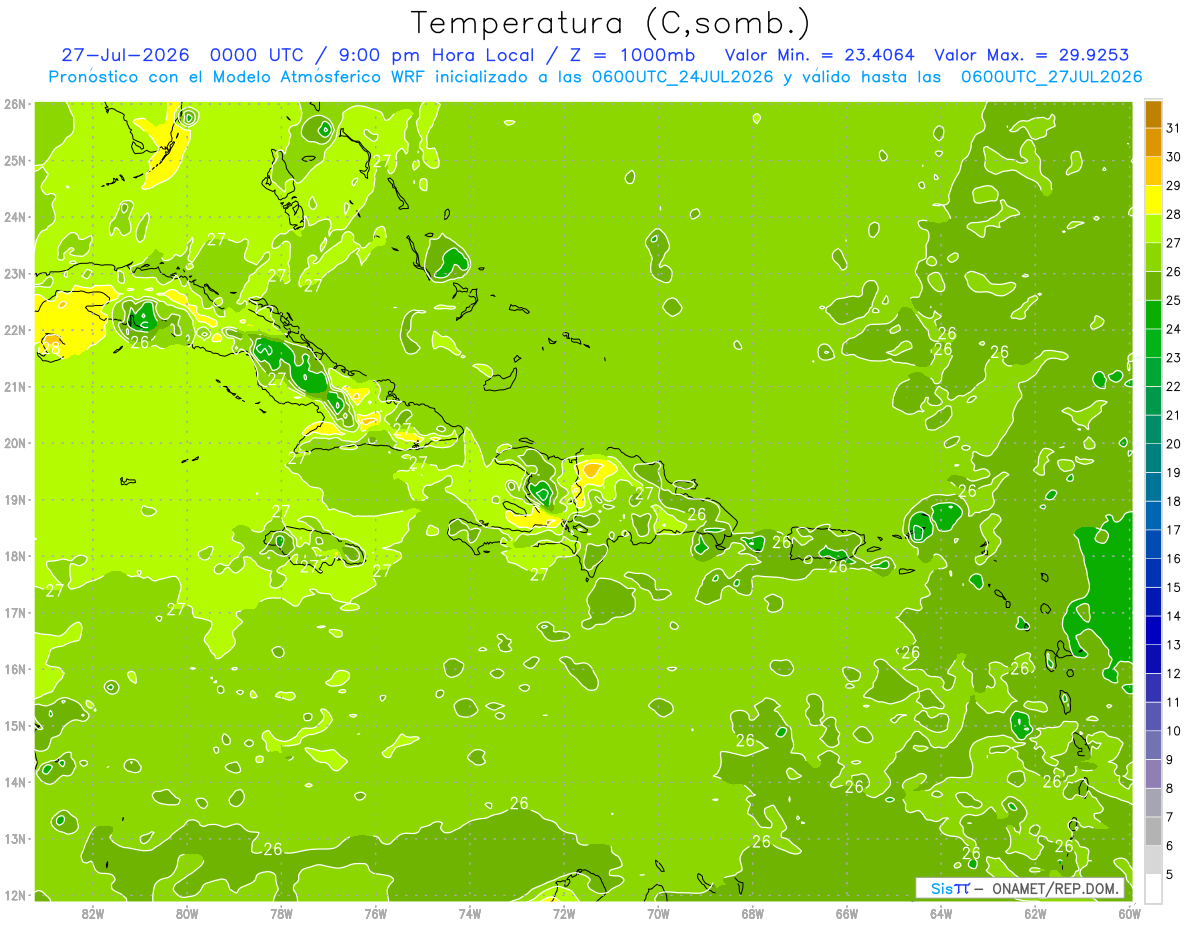Pick the purple swatch between 9 and 10
The width and height of the screenshot is (1200, 927).
click(1154, 745)
